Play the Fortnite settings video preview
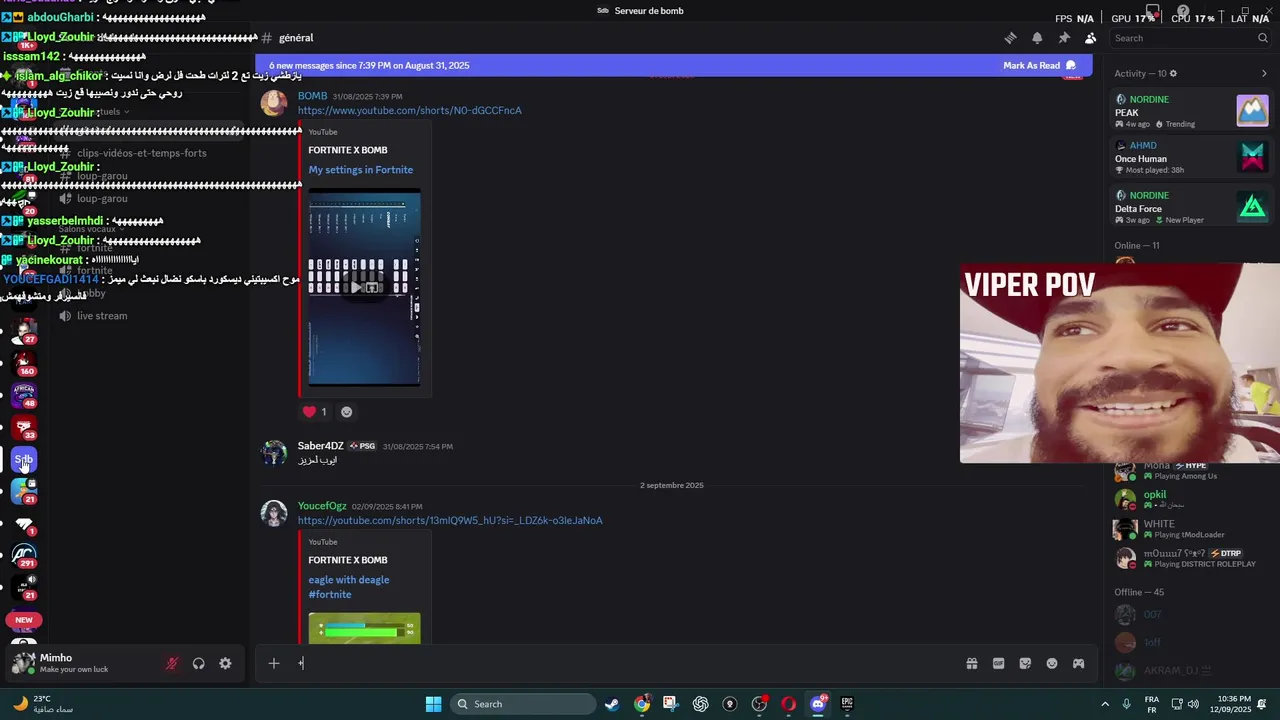This screenshot has width=1280, height=720. click(364, 287)
